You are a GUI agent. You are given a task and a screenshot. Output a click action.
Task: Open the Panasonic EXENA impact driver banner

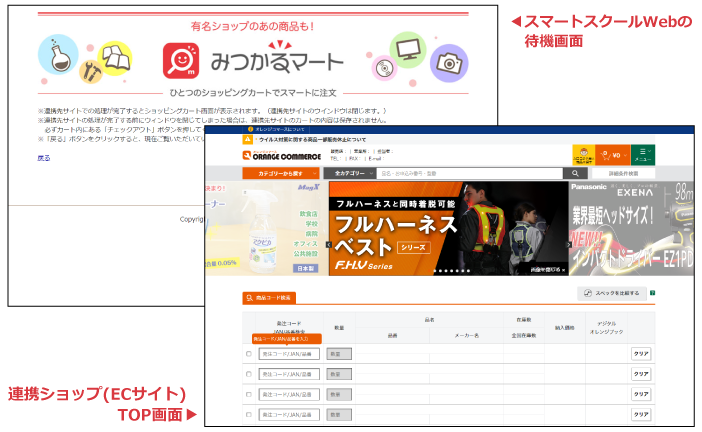click(631, 228)
